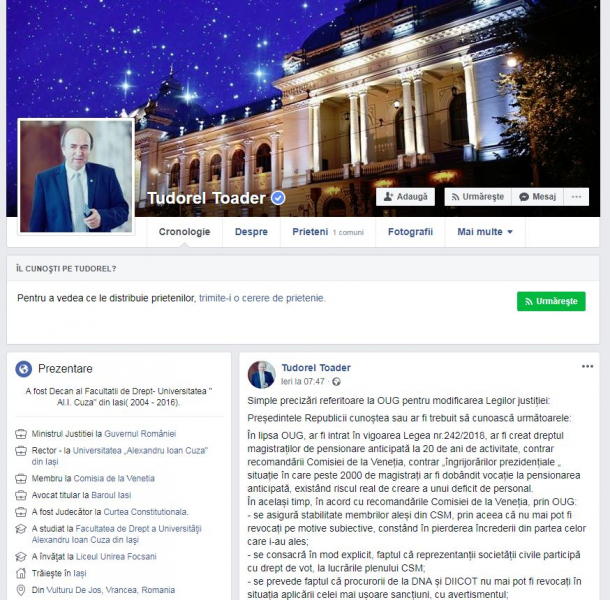Open the three-dots menu on cover photo
The image size is (610, 600).
pyautogui.click(x=577, y=197)
